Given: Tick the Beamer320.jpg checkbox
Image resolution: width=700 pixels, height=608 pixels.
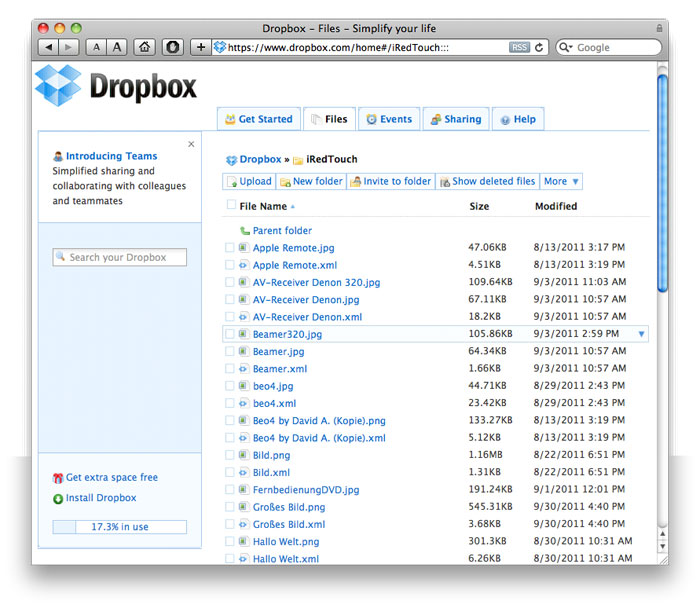Looking at the screenshot, I should click(x=229, y=334).
